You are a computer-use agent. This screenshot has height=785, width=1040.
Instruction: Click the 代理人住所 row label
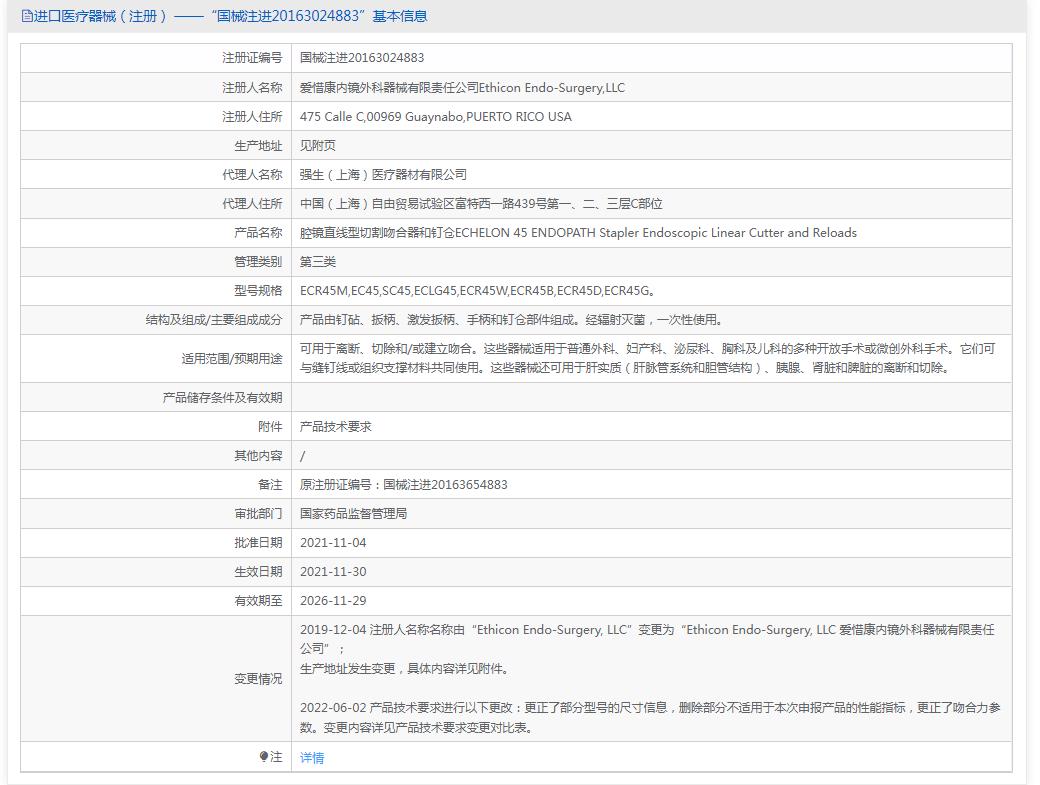[x=252, y=204]
